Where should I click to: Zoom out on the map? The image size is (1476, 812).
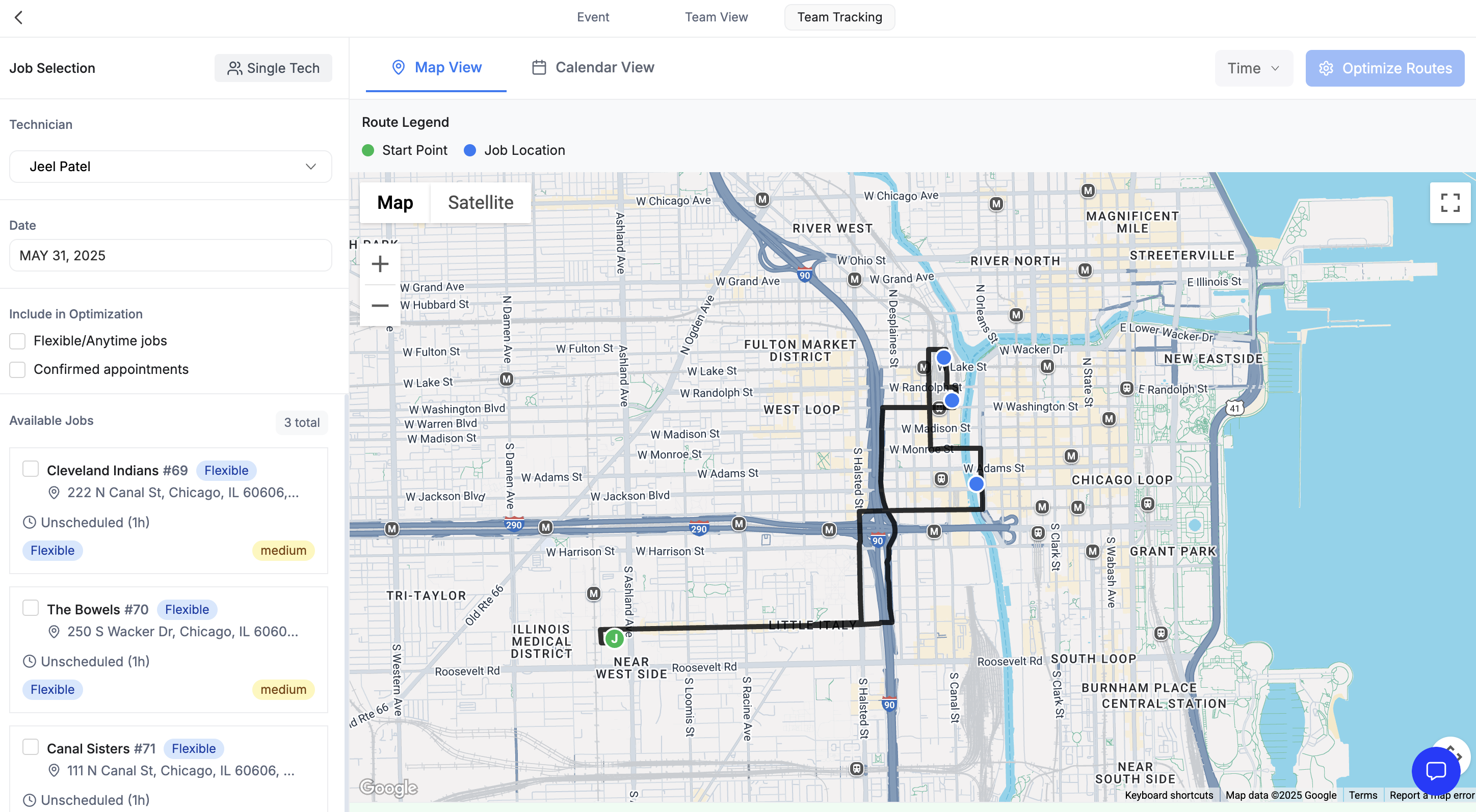coord(380,306)
